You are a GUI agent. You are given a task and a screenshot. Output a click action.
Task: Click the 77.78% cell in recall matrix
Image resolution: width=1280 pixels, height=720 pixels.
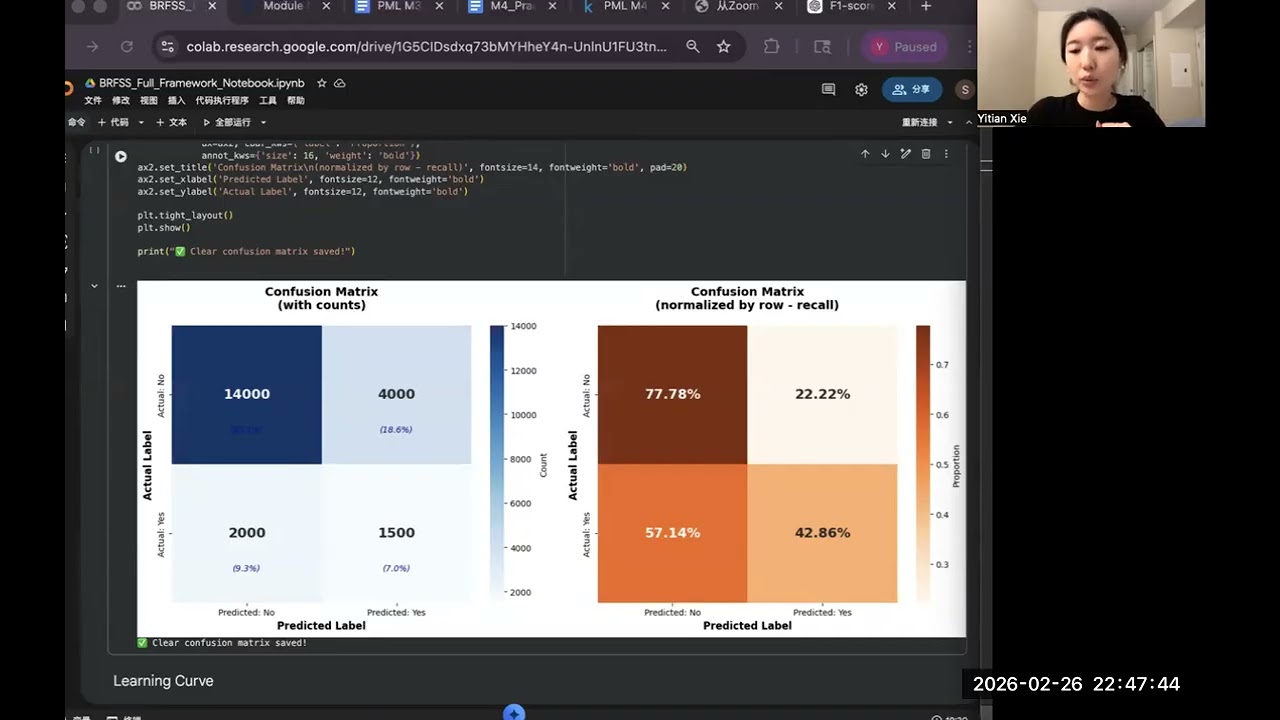click(x=673, y=395)
